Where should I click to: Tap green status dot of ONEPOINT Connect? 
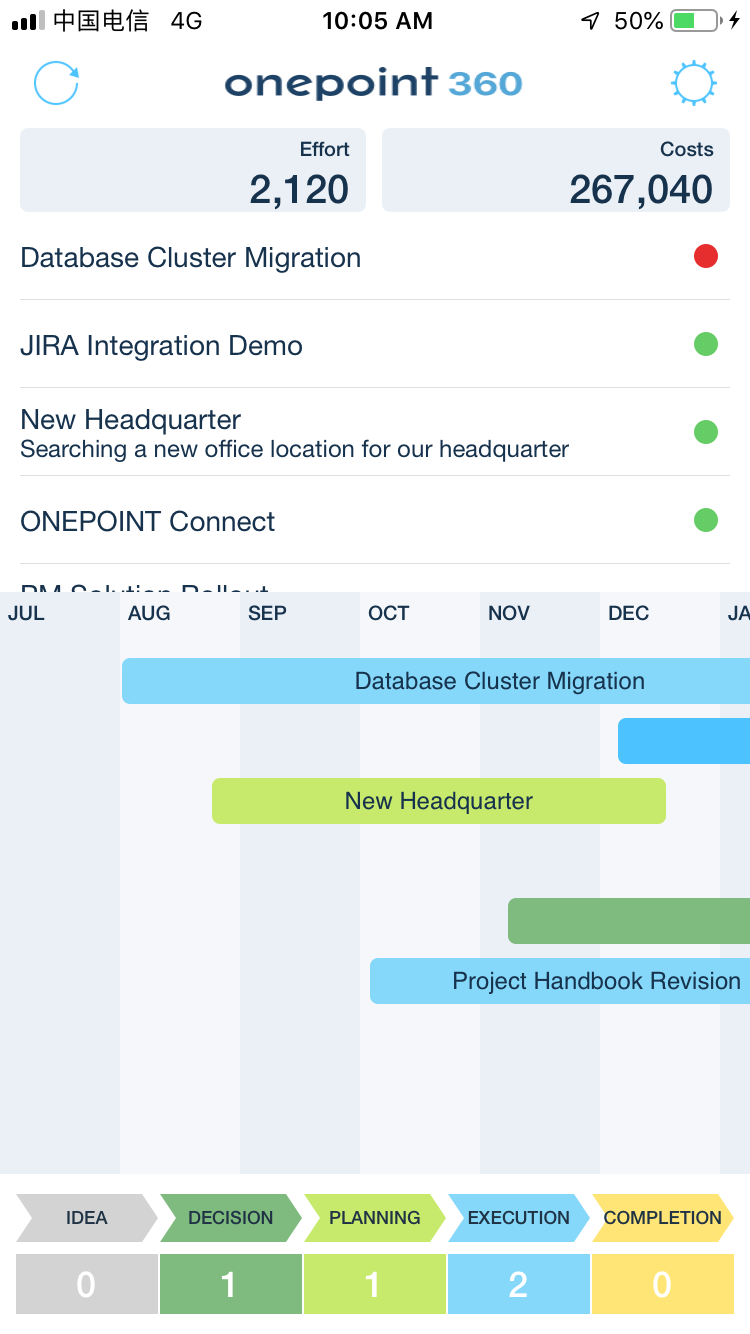(x=706, y=520)
